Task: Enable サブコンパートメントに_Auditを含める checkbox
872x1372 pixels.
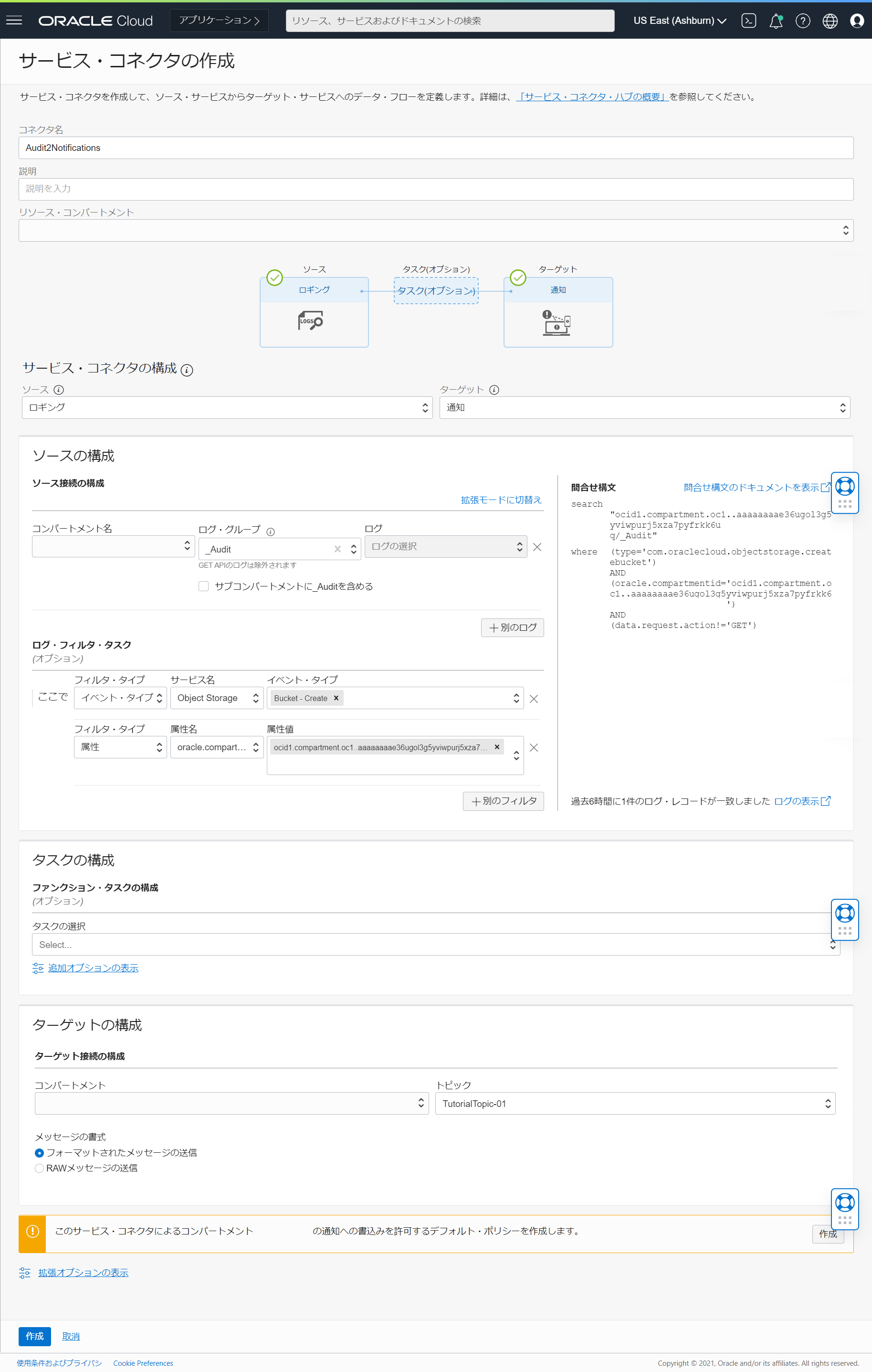Action: pyautogui.click(x=203, y=586)
